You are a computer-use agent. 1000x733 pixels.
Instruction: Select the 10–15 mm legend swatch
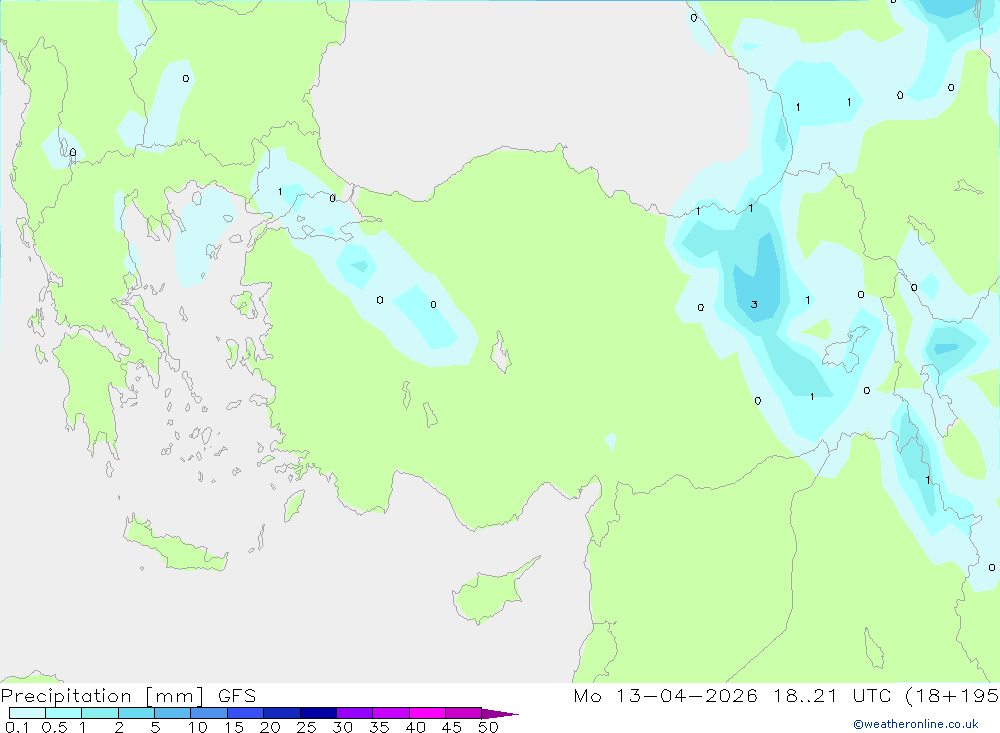(209, 713)
